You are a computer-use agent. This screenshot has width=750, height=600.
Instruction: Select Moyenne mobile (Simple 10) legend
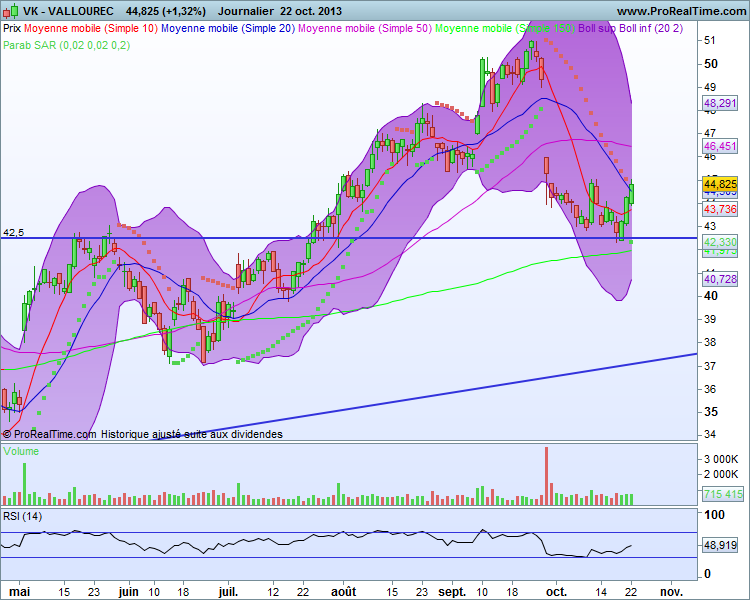pyautogui.click(x=91, y=28)
